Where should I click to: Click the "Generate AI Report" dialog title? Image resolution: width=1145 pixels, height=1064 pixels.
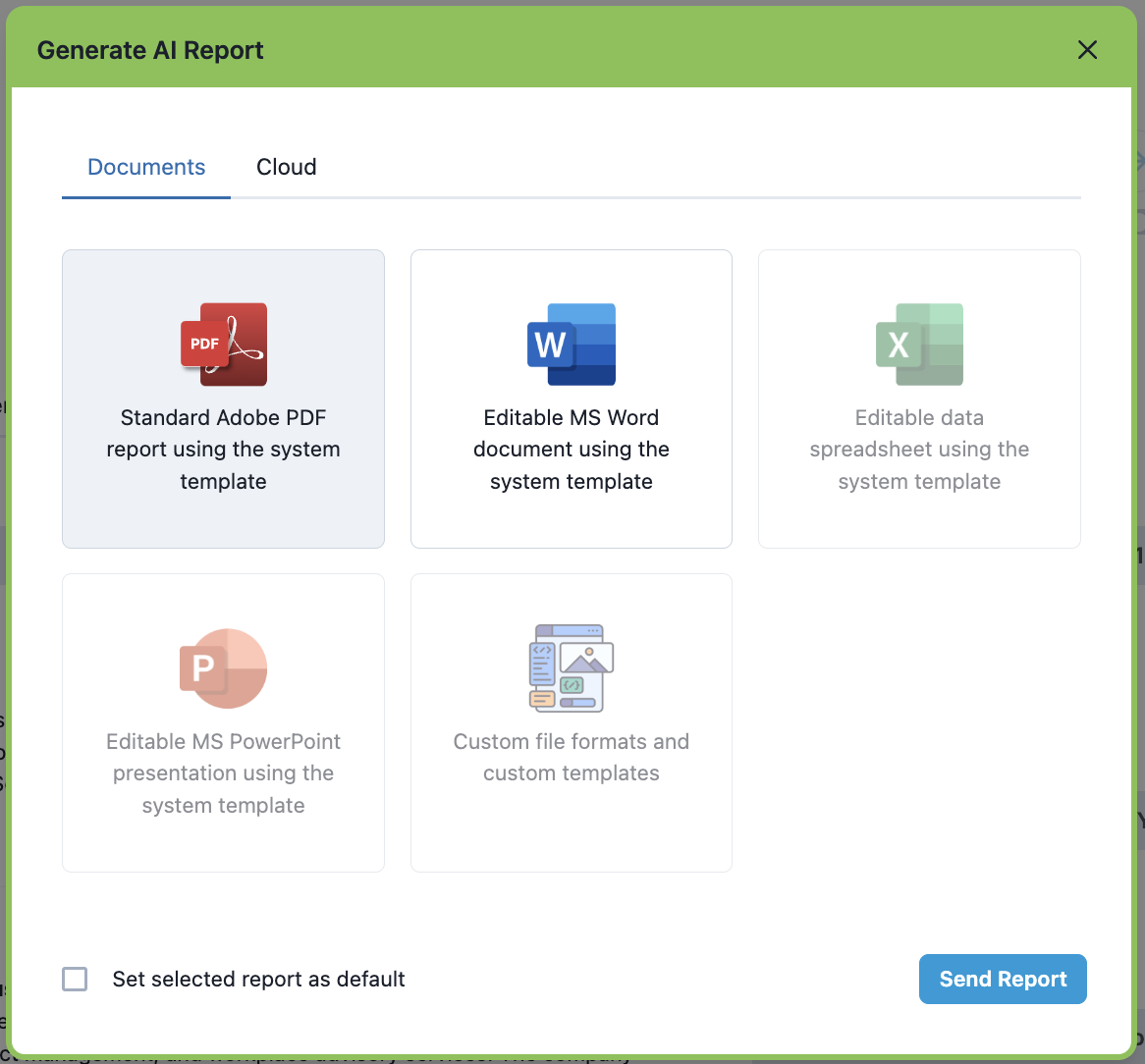tap(150, 50)
